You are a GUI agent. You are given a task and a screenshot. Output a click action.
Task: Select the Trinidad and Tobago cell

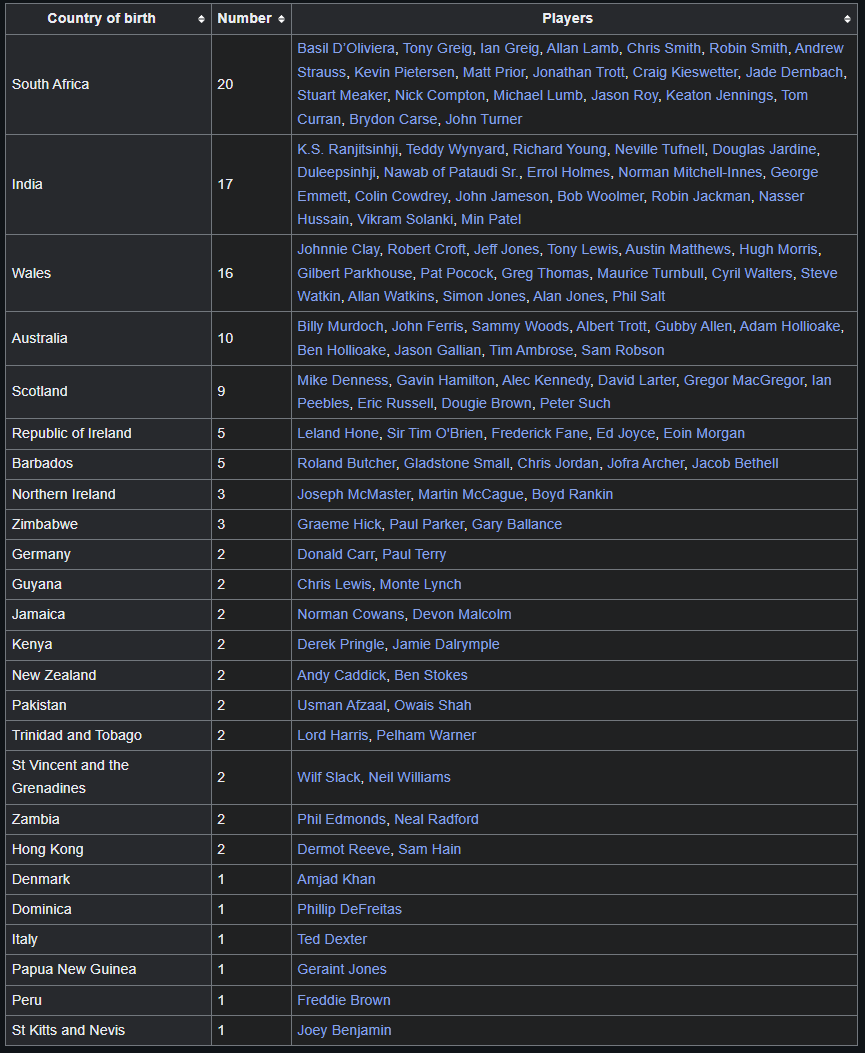tap(108, 735)
